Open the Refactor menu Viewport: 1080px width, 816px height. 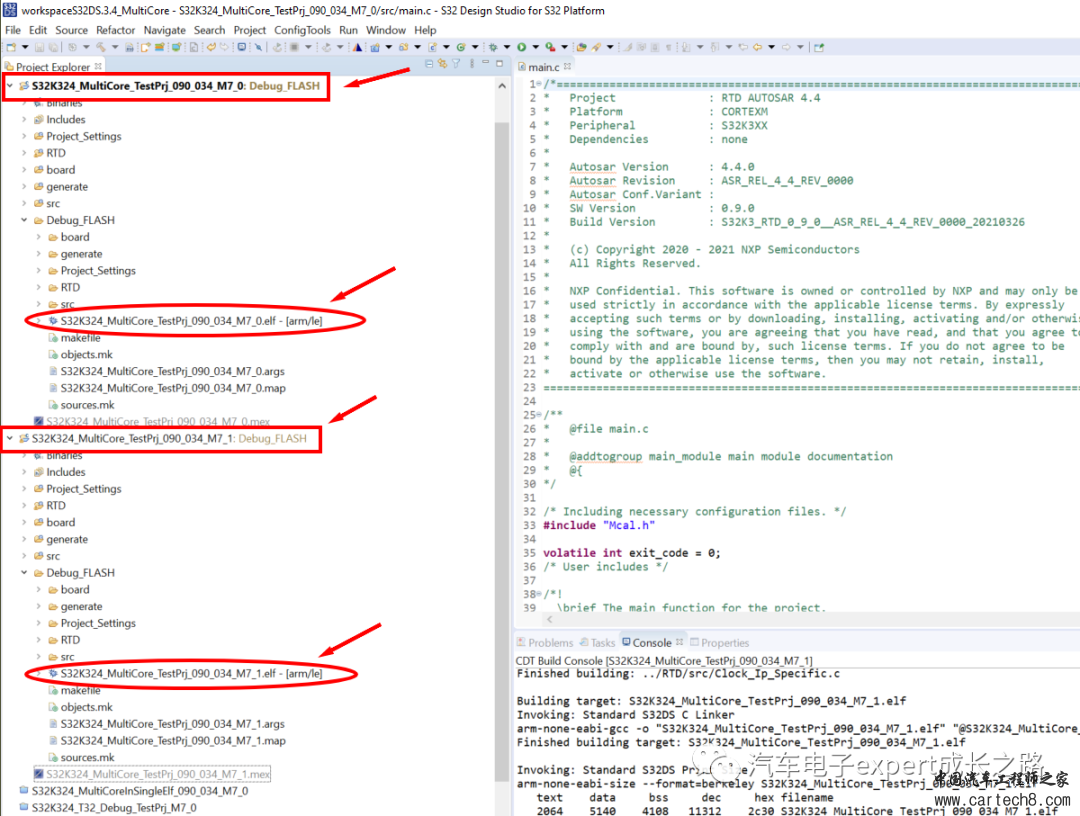coord(116,30)
